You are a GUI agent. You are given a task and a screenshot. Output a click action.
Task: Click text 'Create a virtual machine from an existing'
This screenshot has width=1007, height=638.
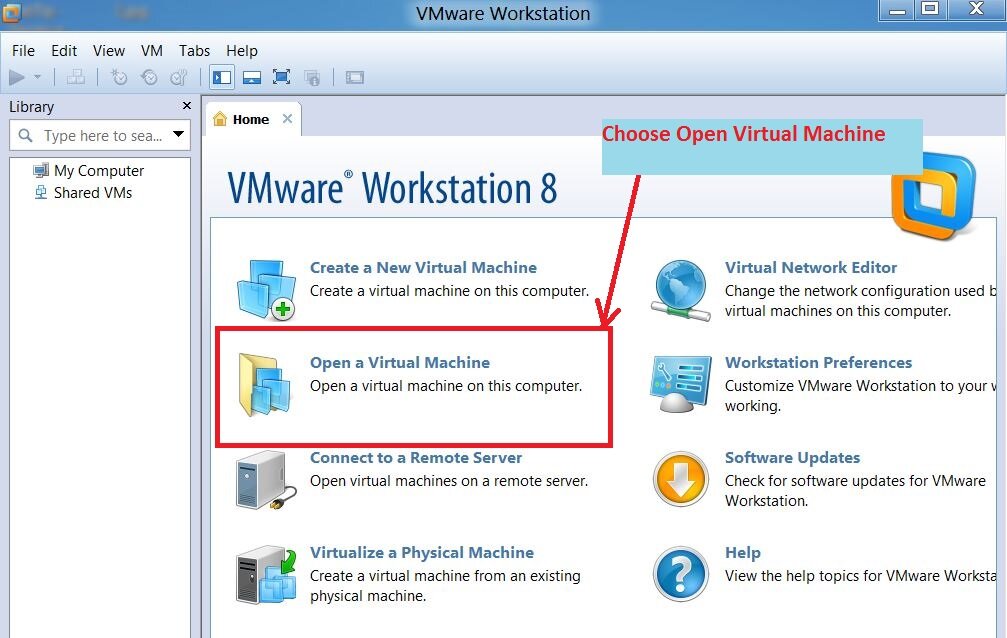pos(445,576)
